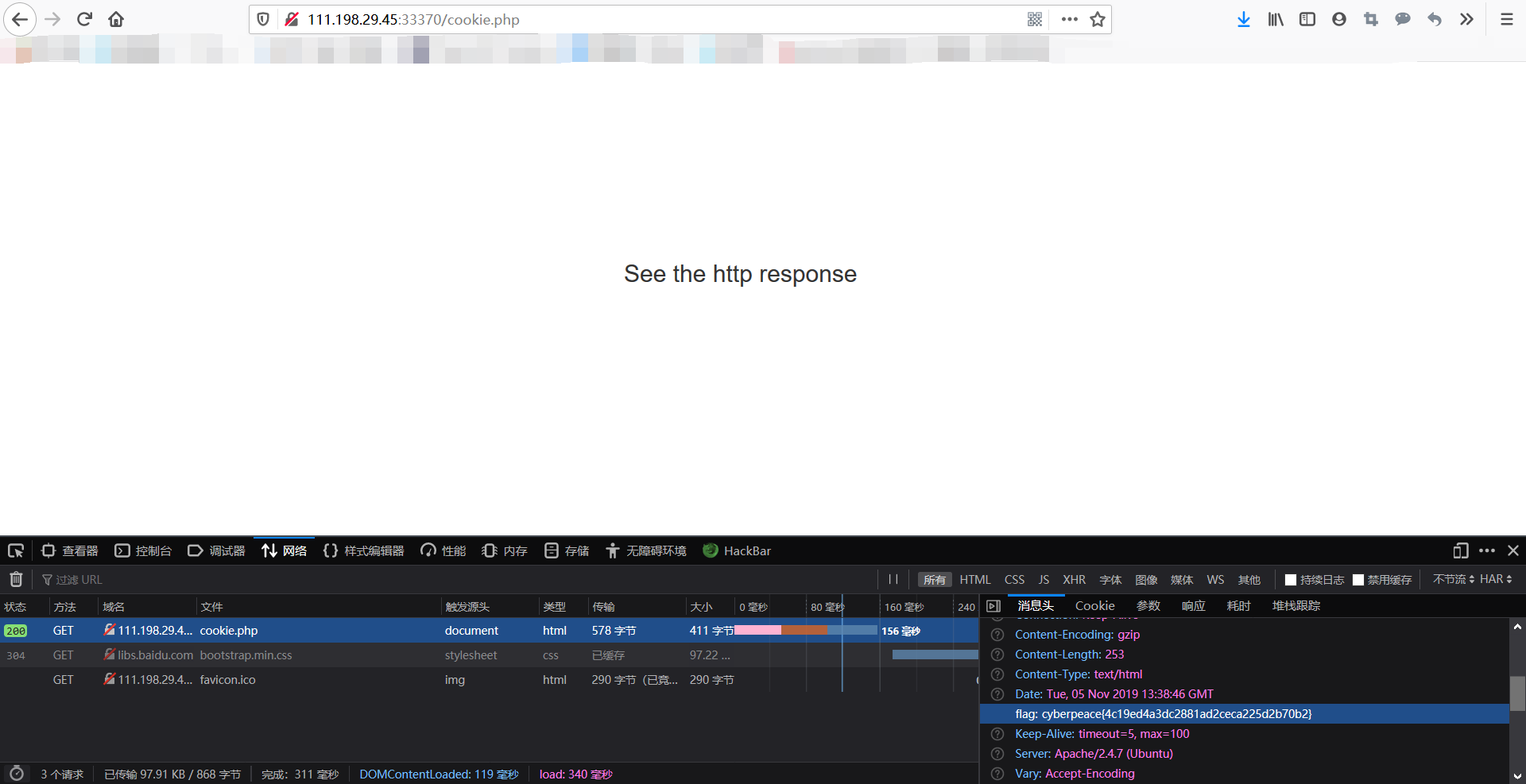The image size is (1526, 784).
Task: Clear the network request list
Action: click(x=16, y=579)
